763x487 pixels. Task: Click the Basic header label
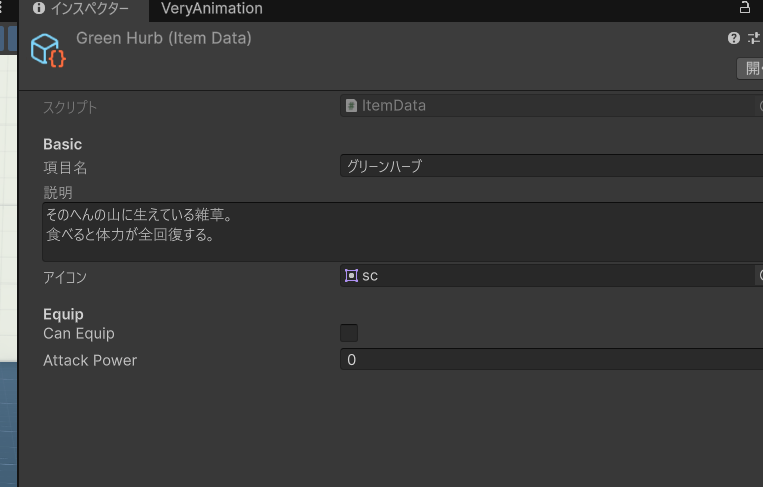62,144
